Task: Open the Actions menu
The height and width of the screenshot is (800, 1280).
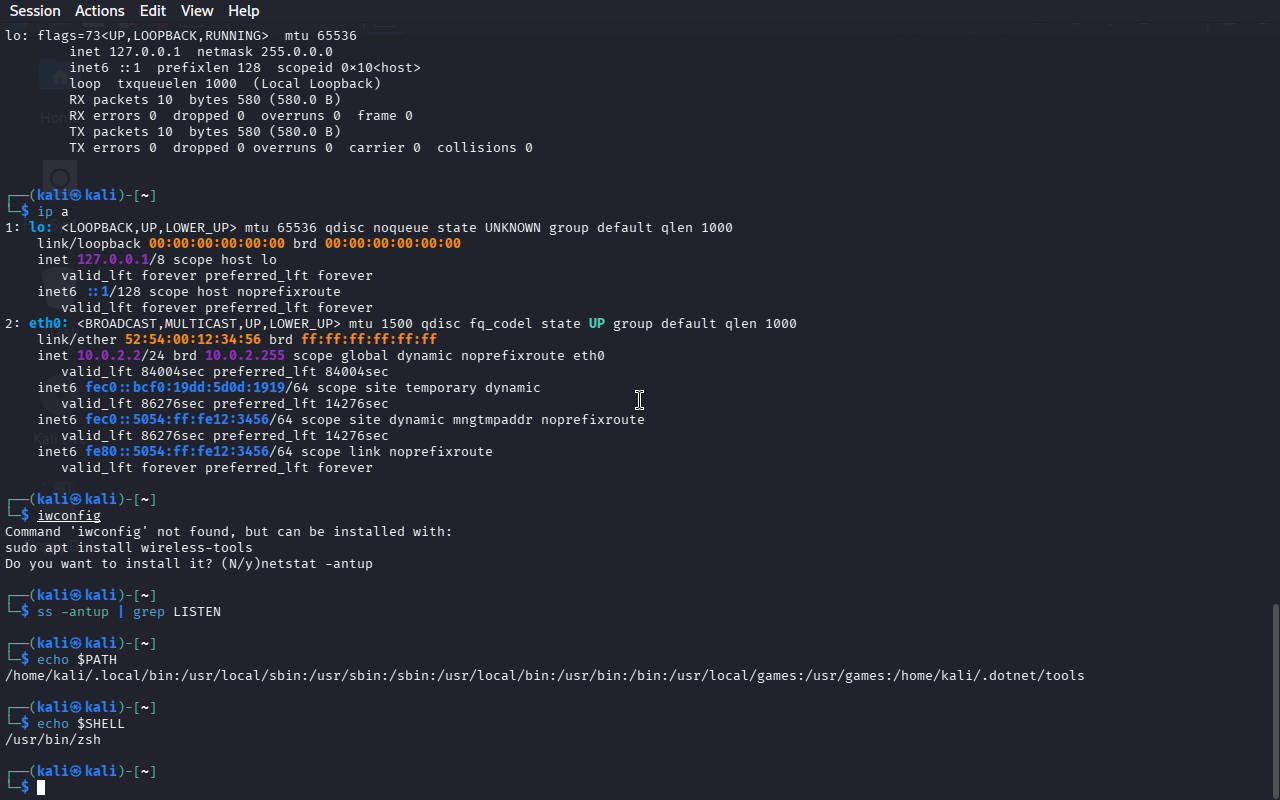Action: coord(100,11)
